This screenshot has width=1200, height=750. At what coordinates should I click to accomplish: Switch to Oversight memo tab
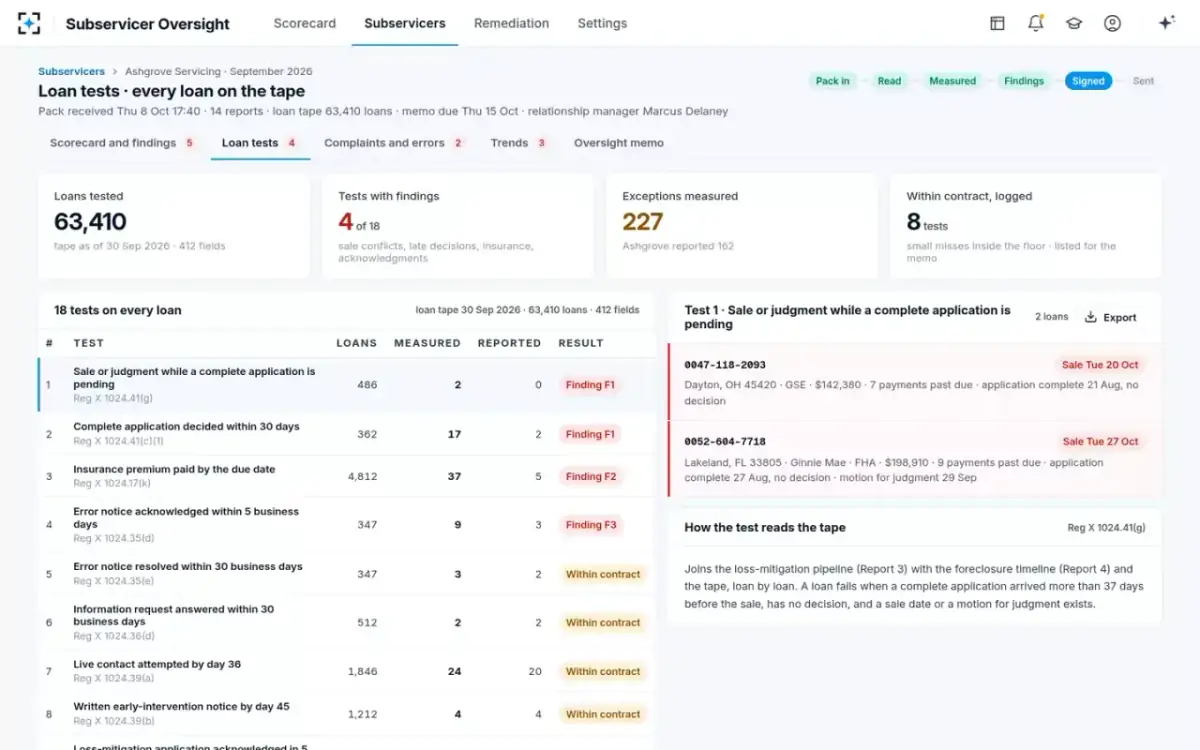pos(619,143)
